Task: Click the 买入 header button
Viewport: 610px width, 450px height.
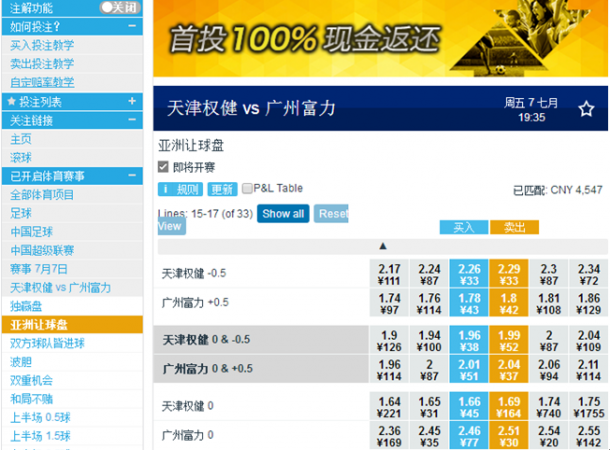Action: [x=464, y=227]
